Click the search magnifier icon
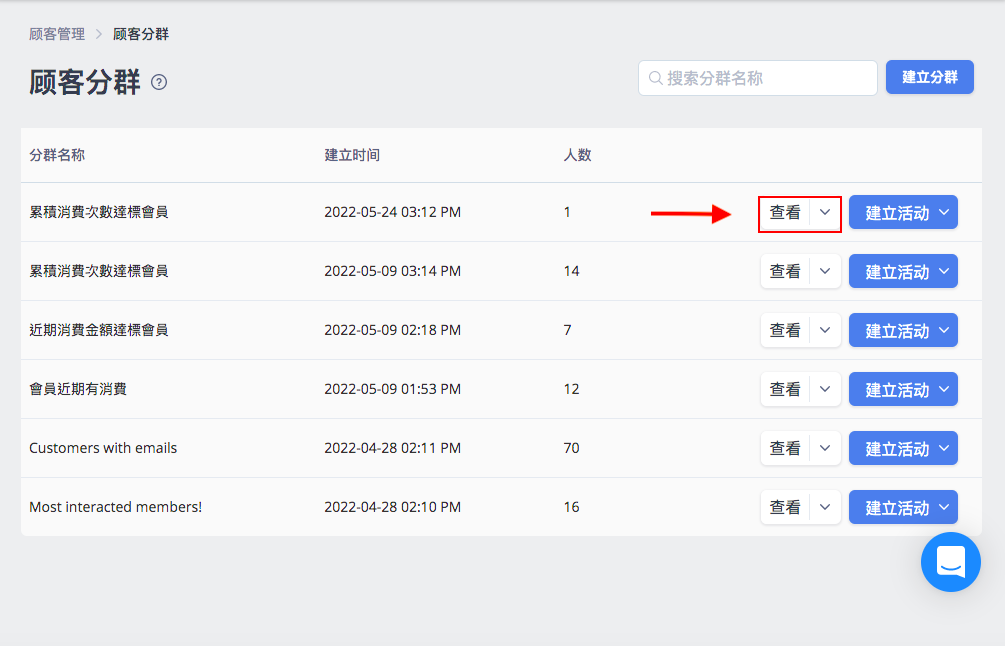Viewport: 1005px width, 646px height. point(655,78)
